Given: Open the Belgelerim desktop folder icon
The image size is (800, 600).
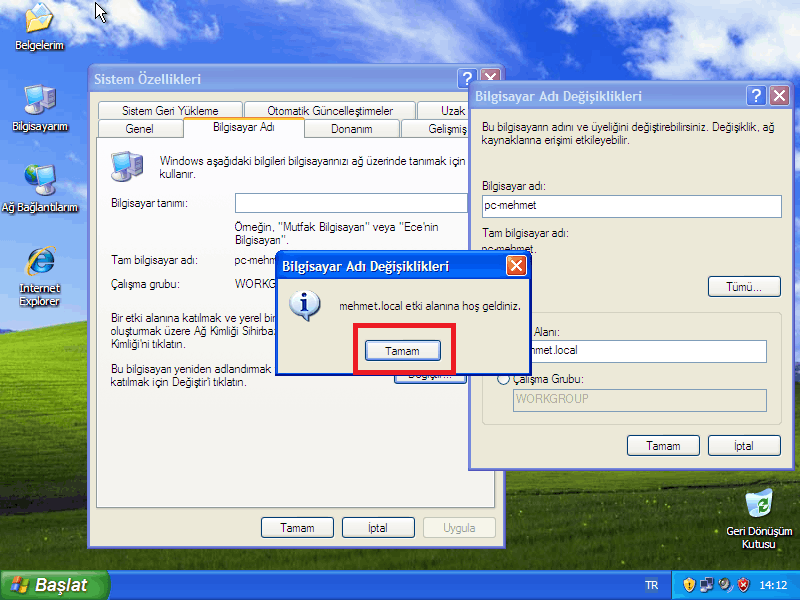Looking at the screenshot, I should click(x=39, y=20).
